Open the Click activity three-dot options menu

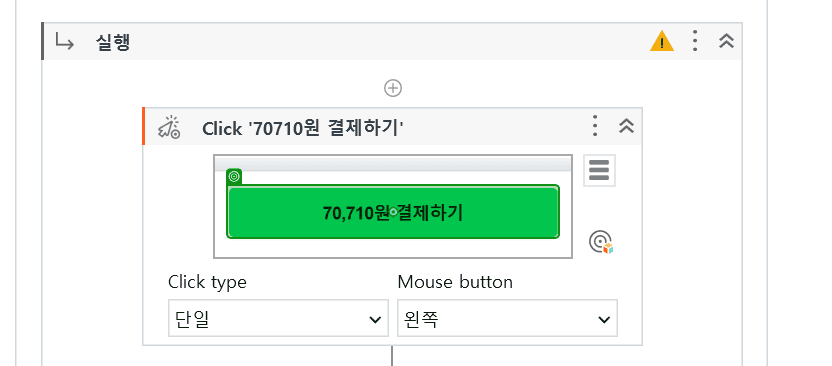(595, 126)
